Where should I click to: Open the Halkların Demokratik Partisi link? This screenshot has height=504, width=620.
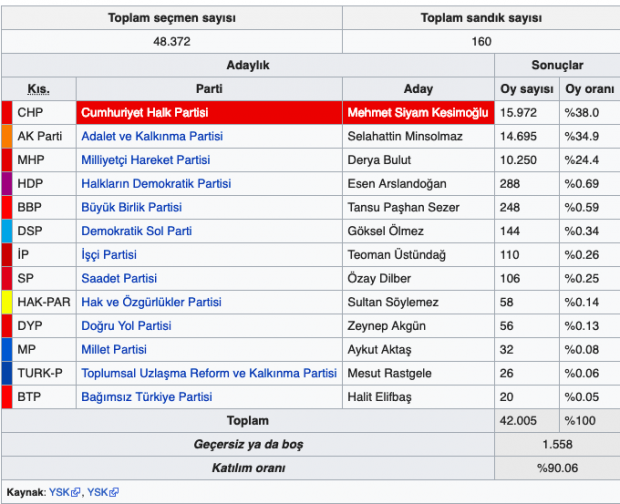(x=156, y=184)
